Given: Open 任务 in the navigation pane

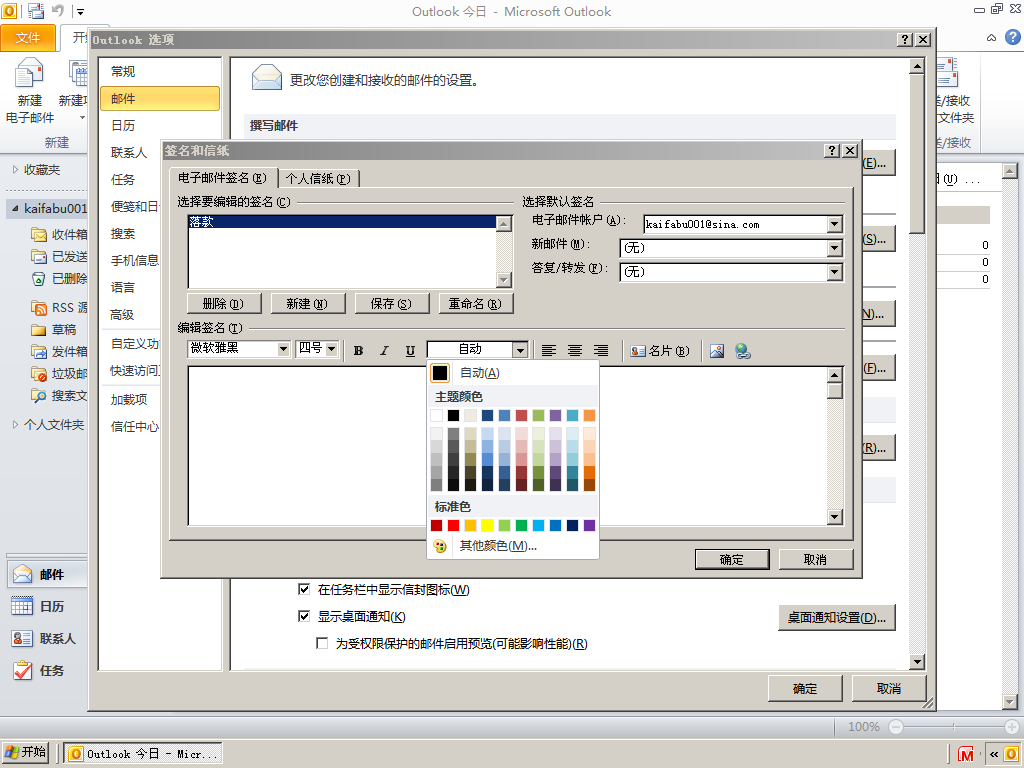Looking at the screenshot, I should tap(47, 671).
